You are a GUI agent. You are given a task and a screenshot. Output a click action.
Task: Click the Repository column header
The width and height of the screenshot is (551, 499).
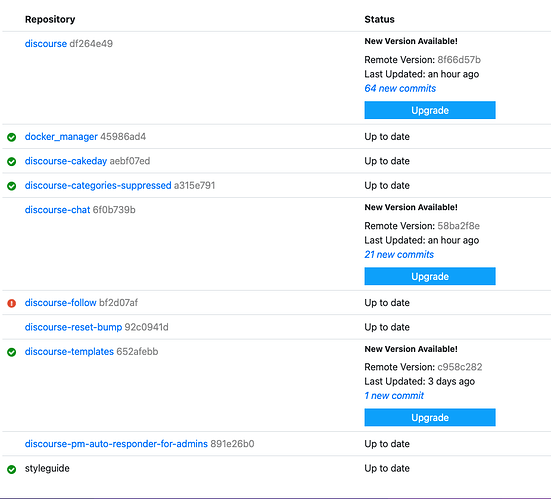pyautogui.click(x=50, y=19)
